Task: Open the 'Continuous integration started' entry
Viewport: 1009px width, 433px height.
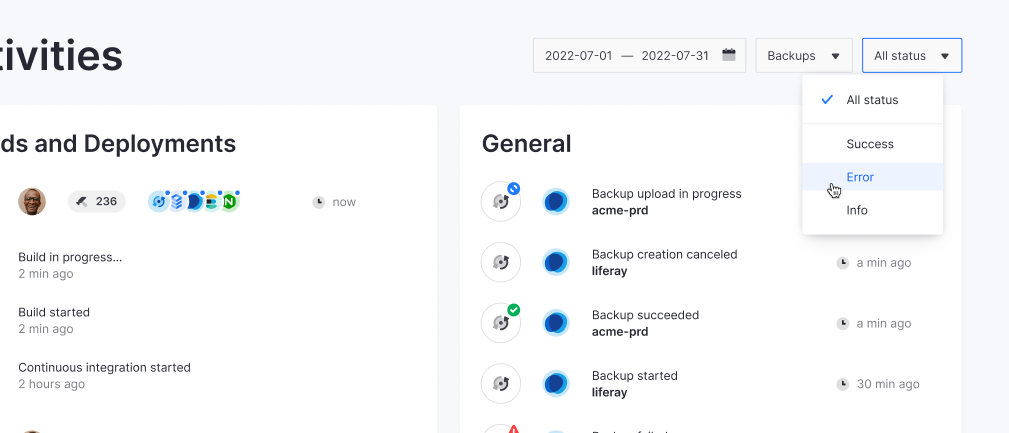Action: click(x=104, y=367)
